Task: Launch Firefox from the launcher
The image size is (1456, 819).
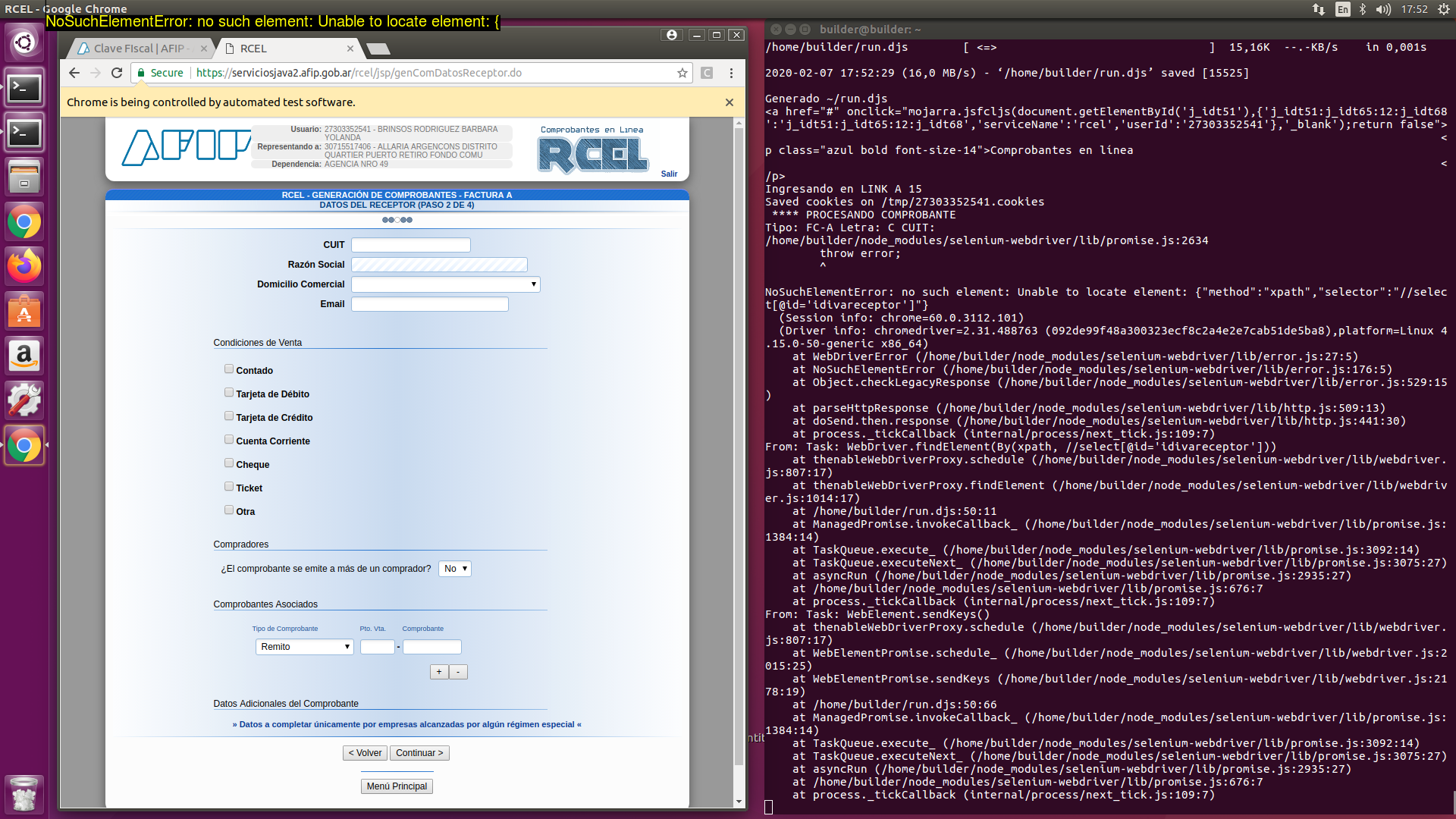Action: (x=24, y=266)
